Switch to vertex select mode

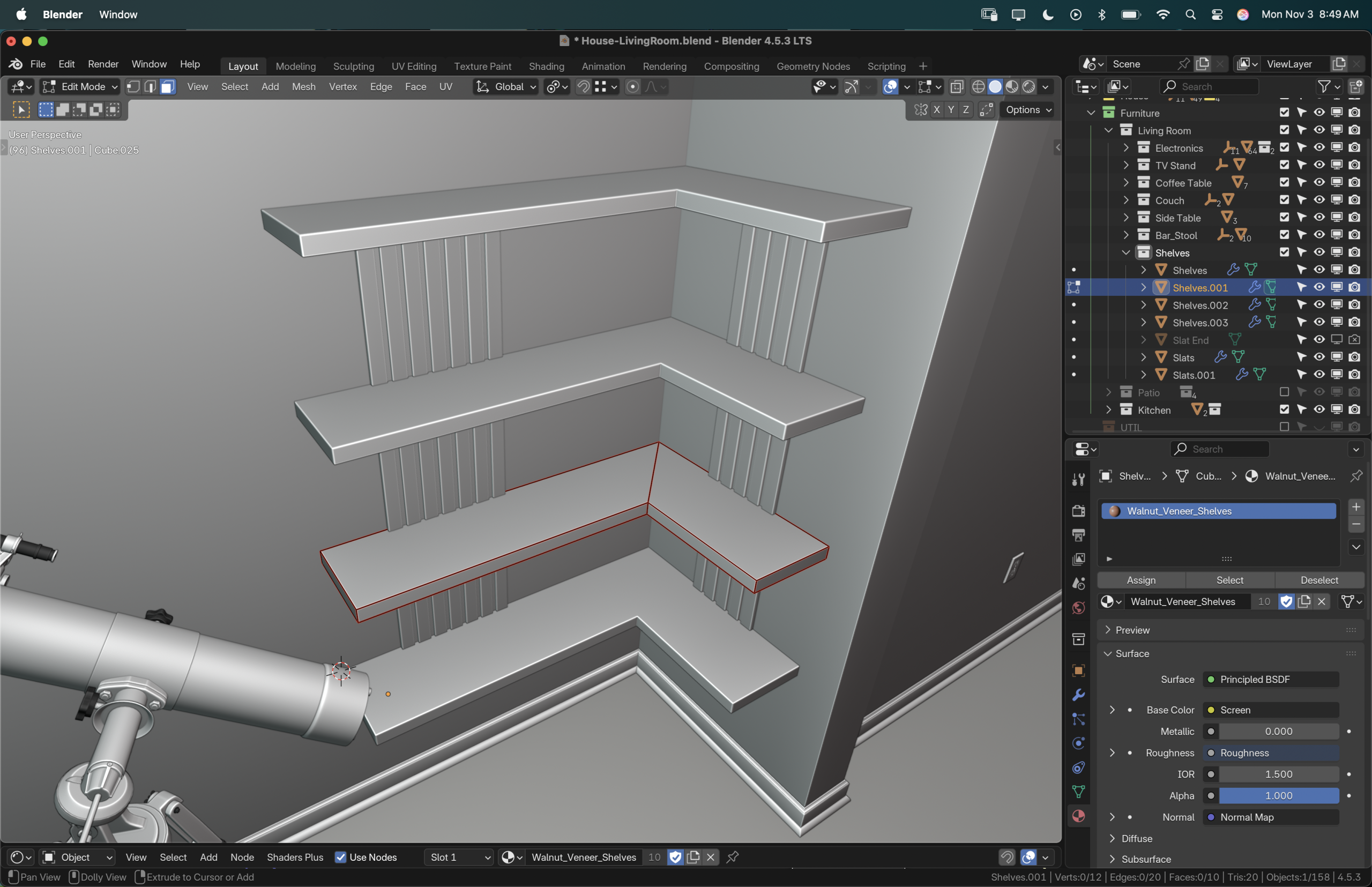pyautogui.click(x=133, y=86)
